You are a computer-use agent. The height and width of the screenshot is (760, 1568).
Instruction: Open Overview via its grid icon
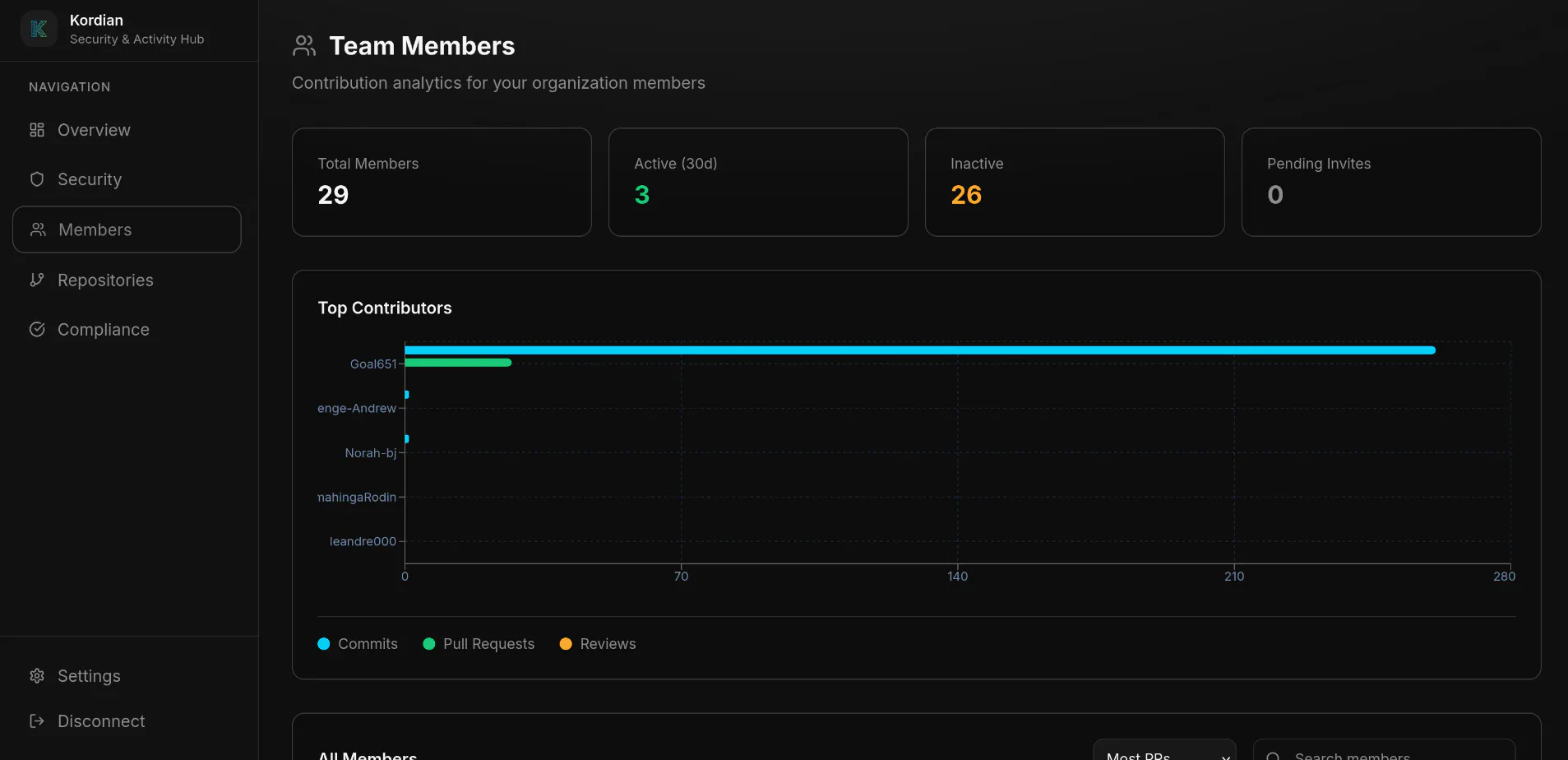click(x=37, y=130)
